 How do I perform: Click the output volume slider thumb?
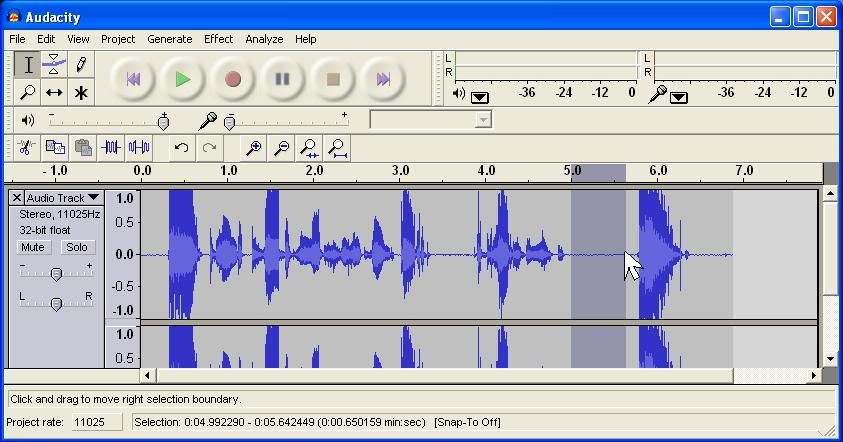pyautogui.click(x=163, y=123)
